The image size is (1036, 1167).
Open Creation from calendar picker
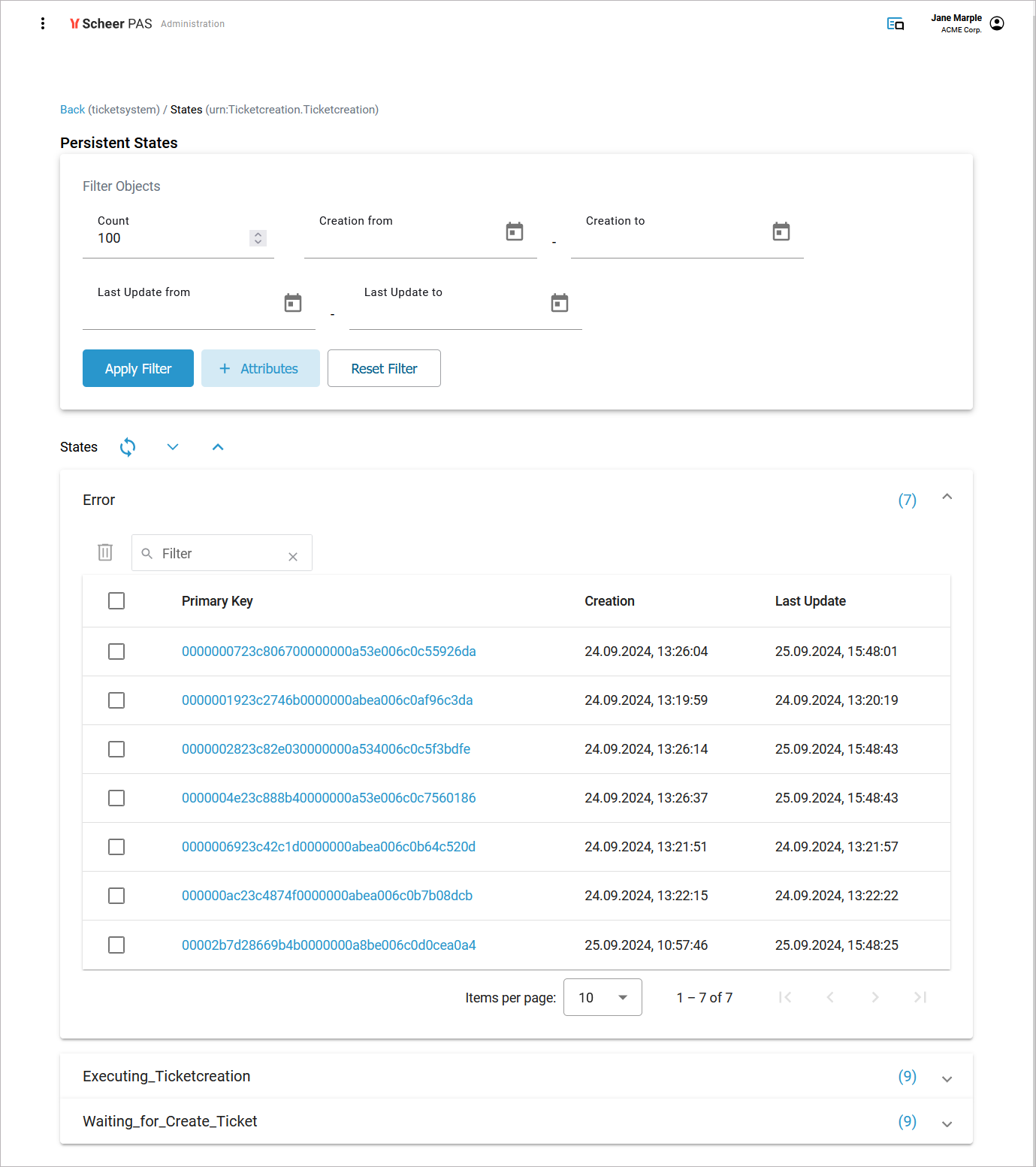tap(515, 231)
